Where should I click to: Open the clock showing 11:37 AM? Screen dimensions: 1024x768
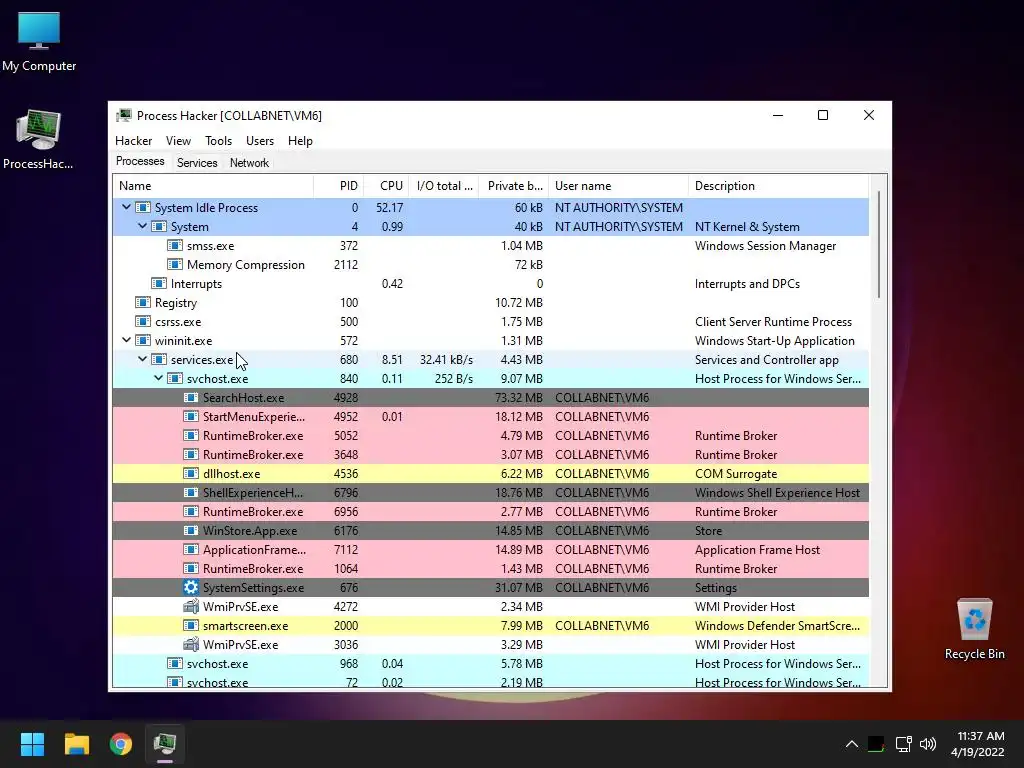pyautogui.click(x=978, y=744)
